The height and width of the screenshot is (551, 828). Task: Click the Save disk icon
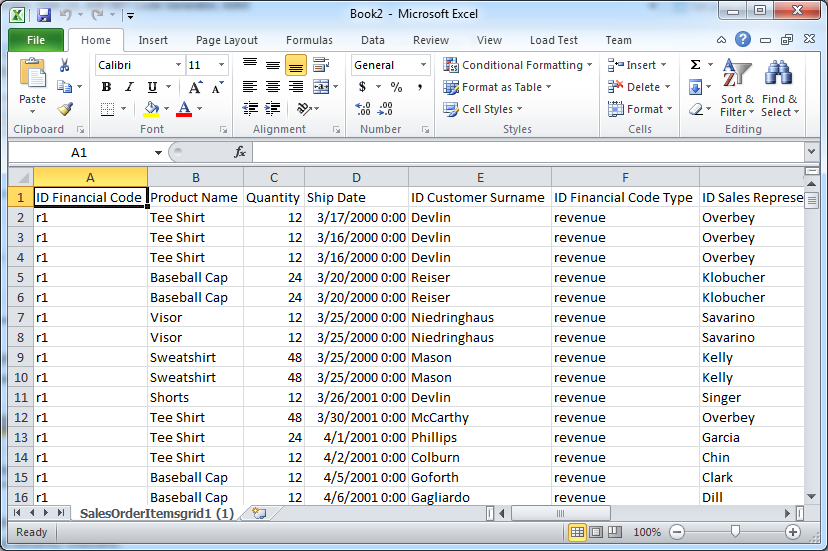pyautogui.click(x=44, y=14)
